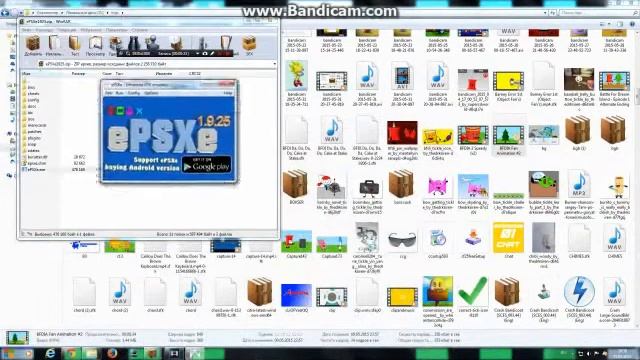This screenshot has height=360, width=640.
Task: Open Internet Explorer from the taskbar
Action: point(50,353)
